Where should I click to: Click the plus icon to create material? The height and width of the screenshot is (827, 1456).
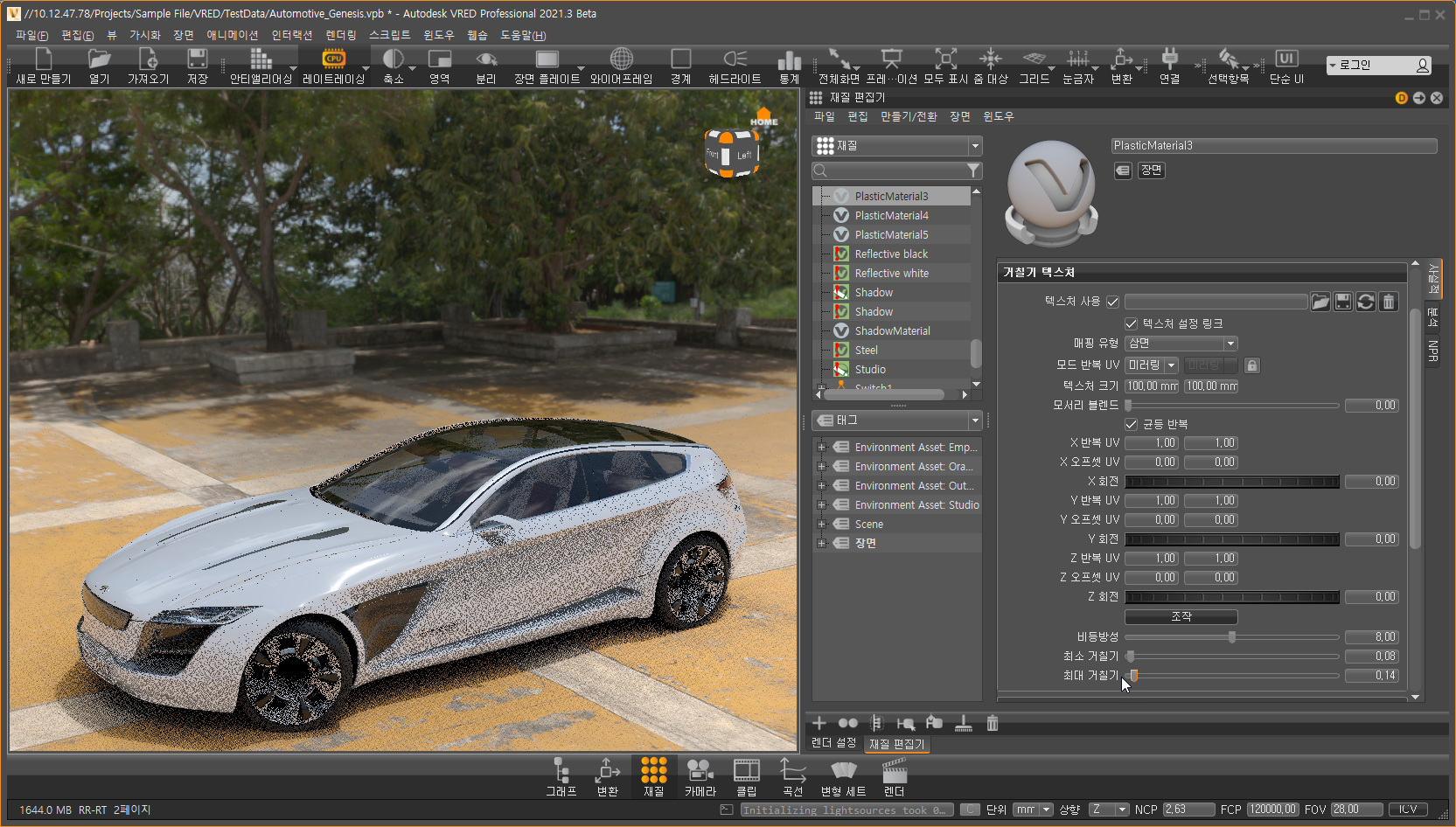tap(819, 723)
